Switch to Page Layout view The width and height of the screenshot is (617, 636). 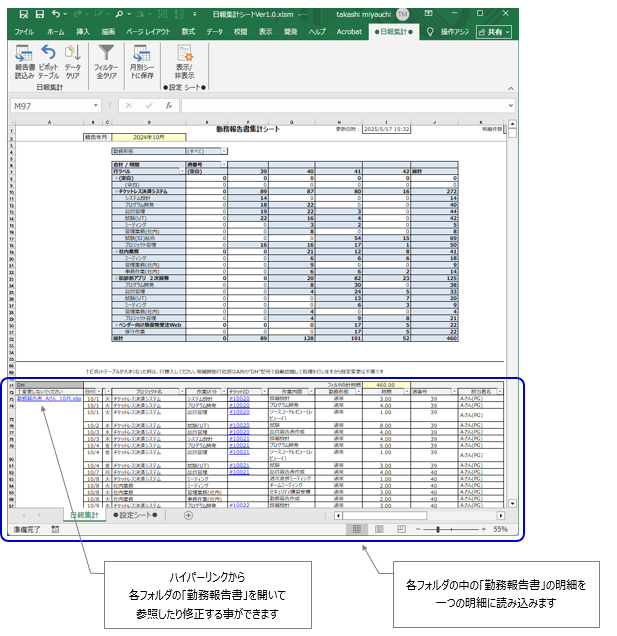tap(379, 529)
